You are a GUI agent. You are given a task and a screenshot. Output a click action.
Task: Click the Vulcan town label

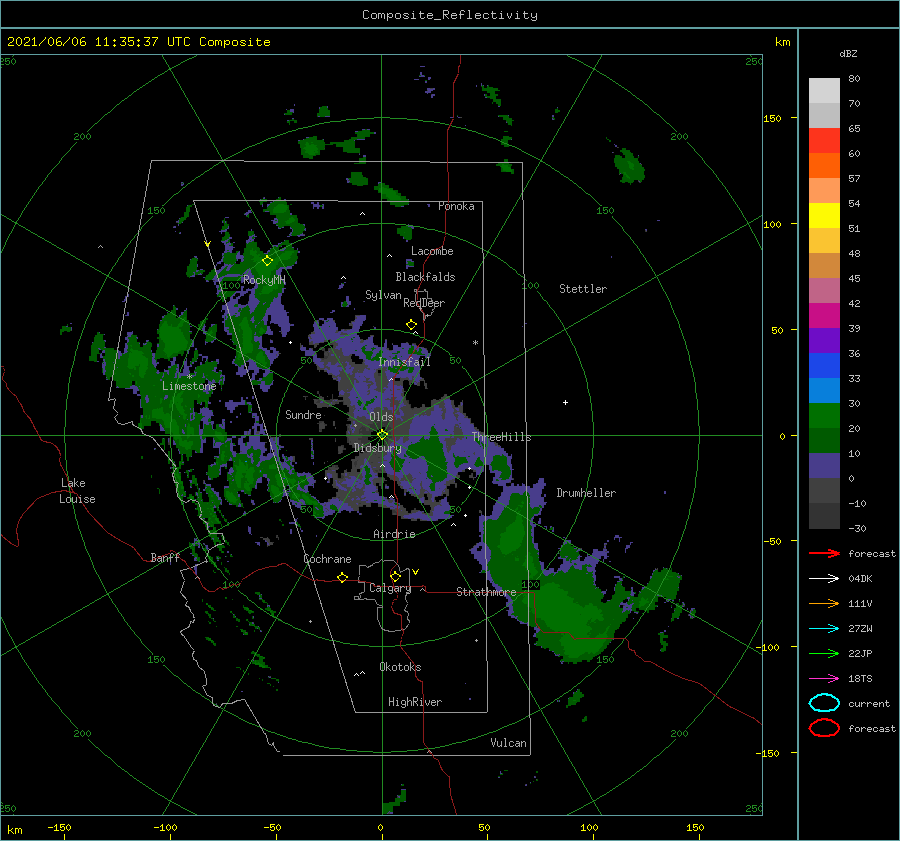tap(508, 742)
